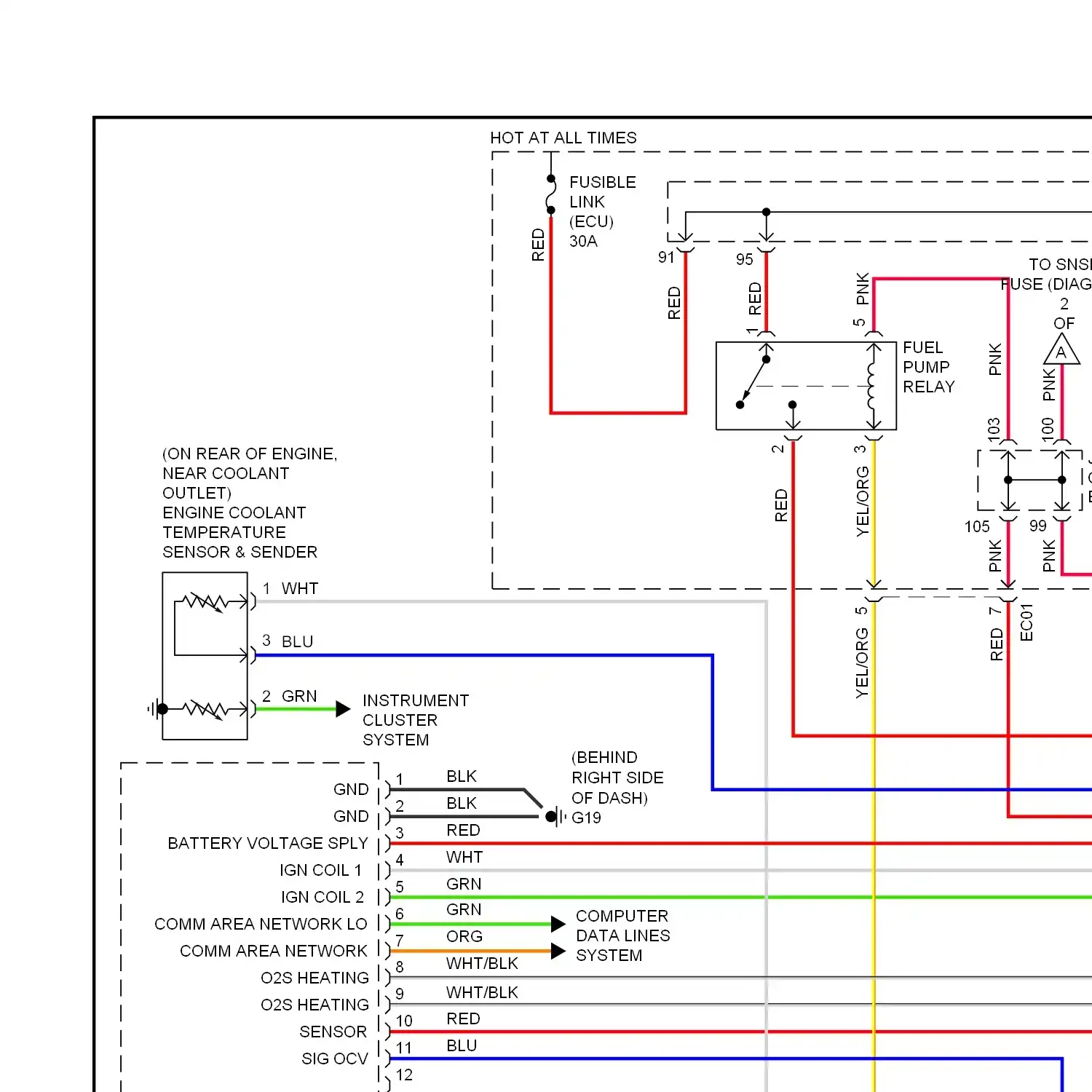This screenshot has width=1092, height=1092.
Task: Click the "SIG OCV" pin label
Action: (x=335, y=1059)
